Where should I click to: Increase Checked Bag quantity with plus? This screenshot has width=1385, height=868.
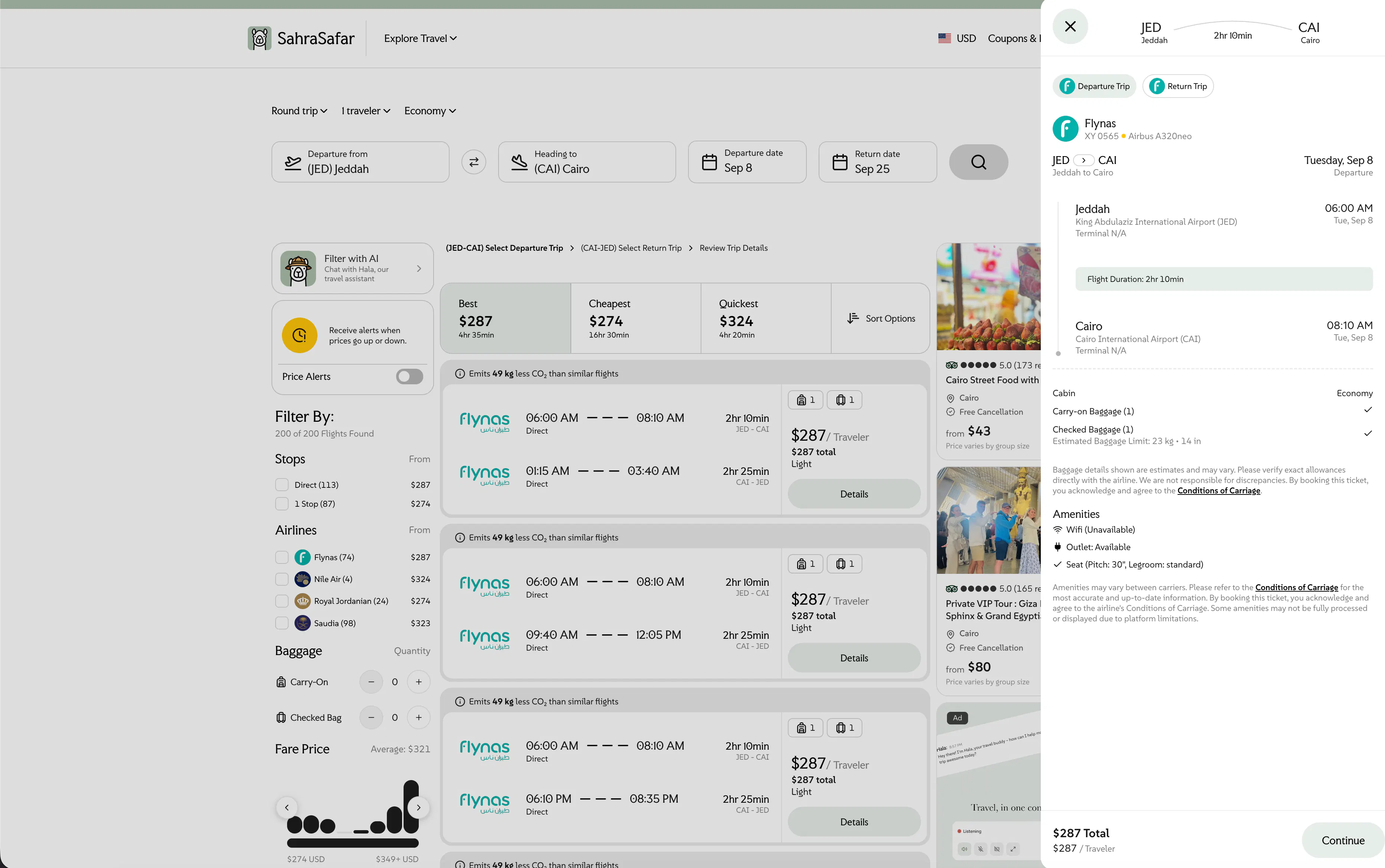[x=418, y=718]
